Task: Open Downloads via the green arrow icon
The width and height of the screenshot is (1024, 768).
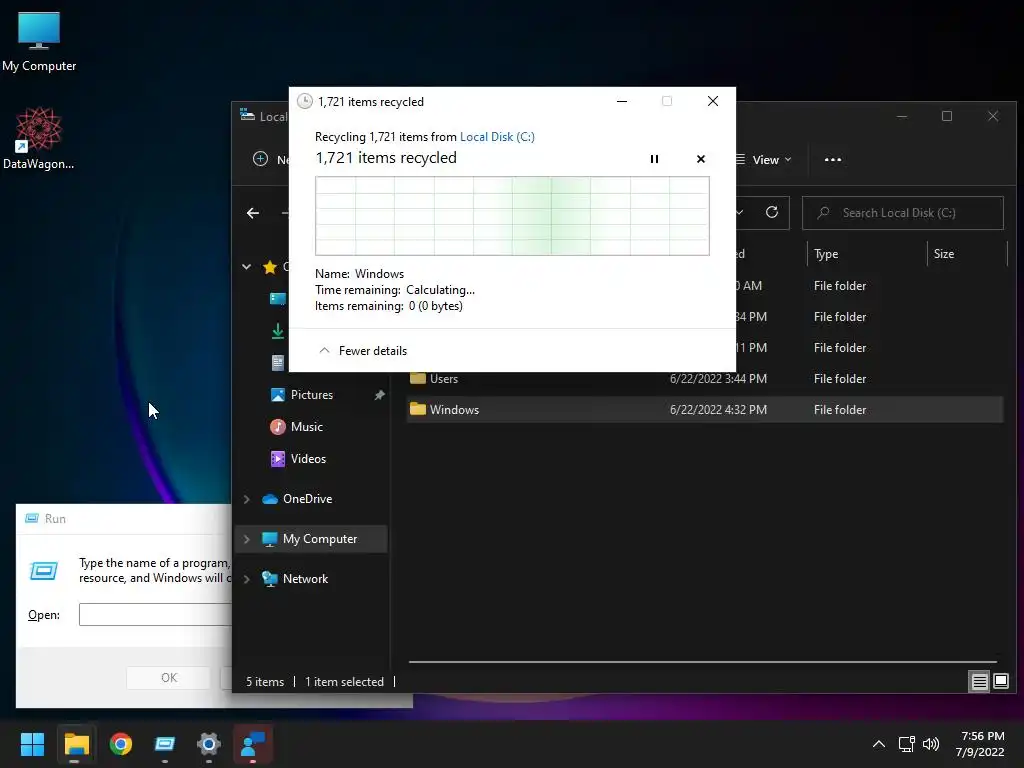Action: 278,331
